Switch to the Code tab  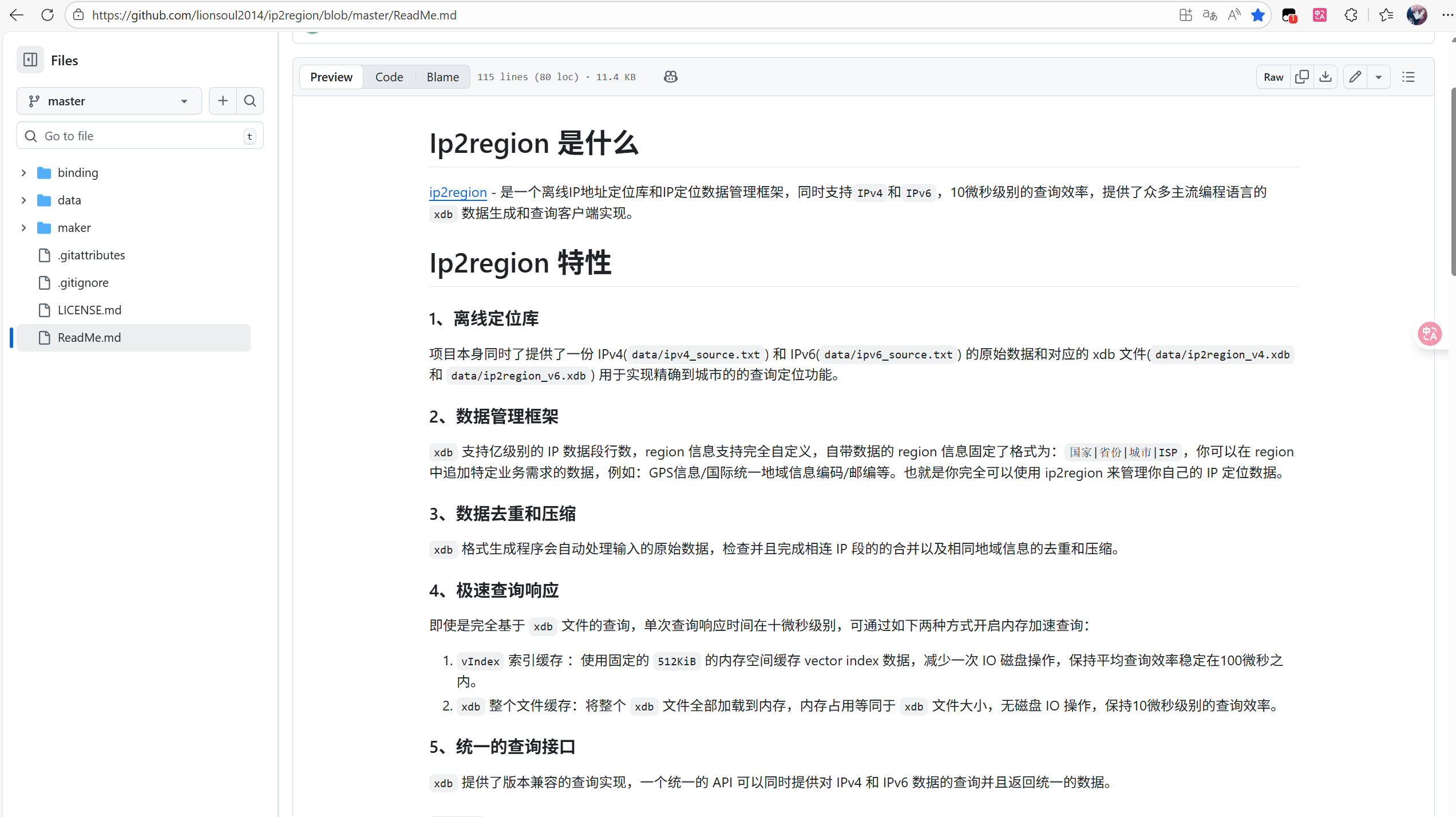point(389,77)
